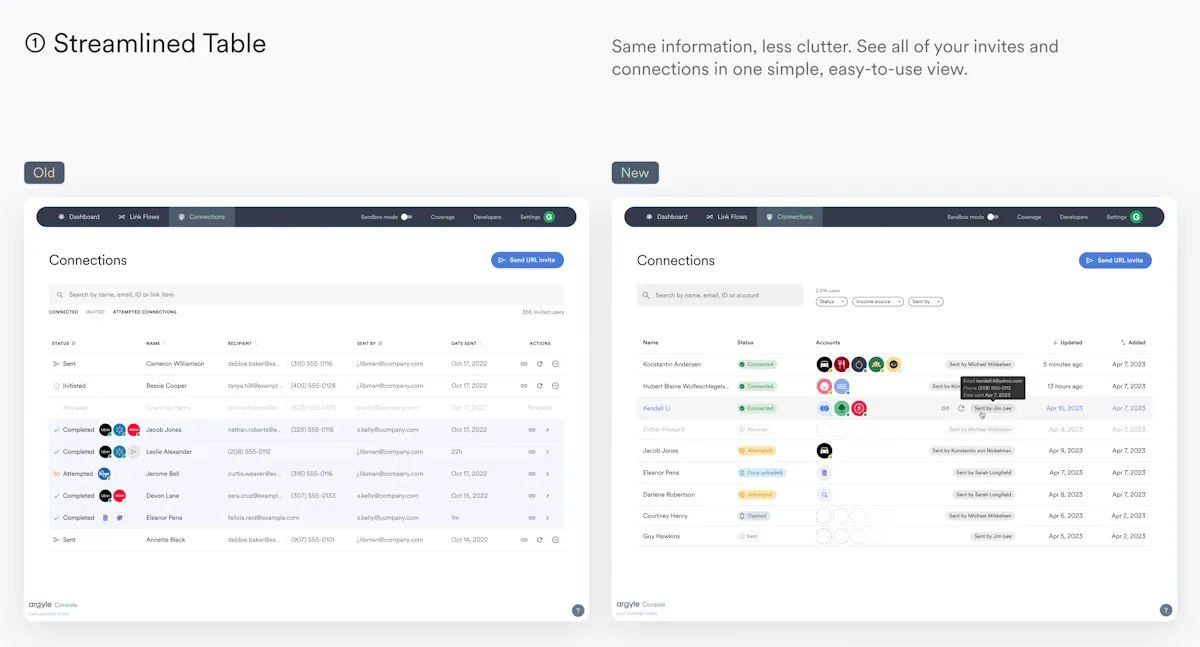Click resend icon in Bessie Cooper row
The height and width of the screenshot is (647, 1200).
[539, 386]
